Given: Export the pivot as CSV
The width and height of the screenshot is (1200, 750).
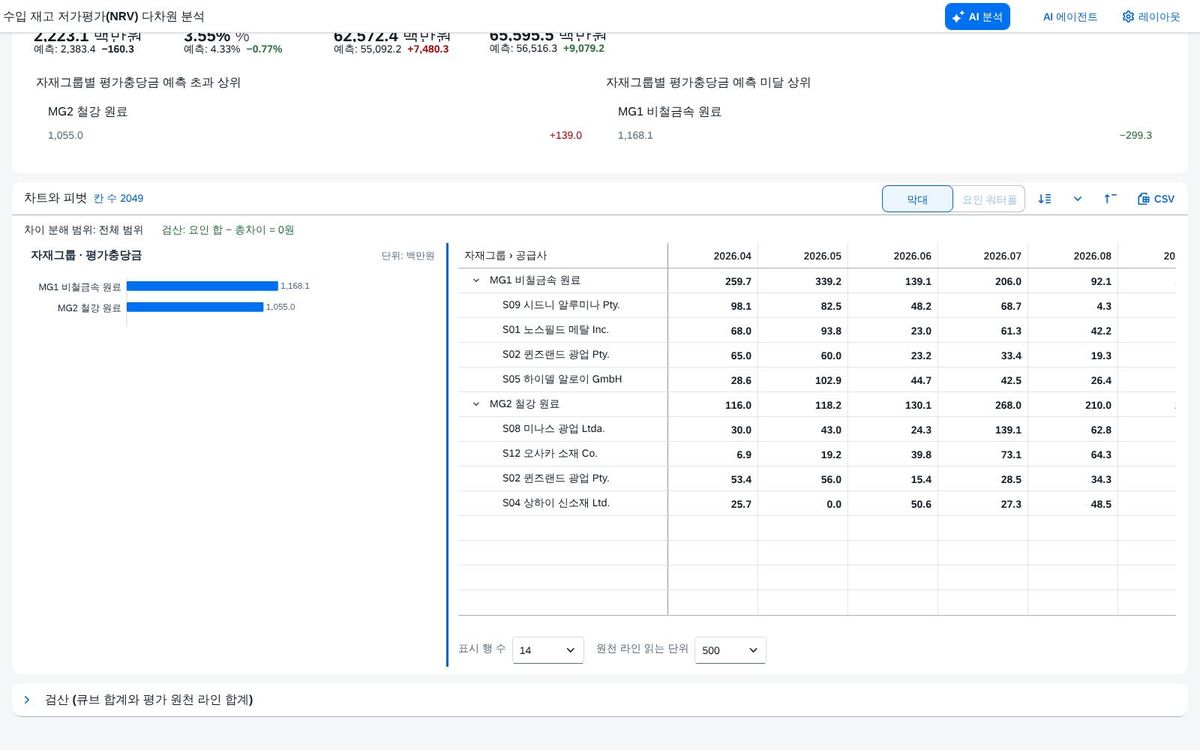Looking at the screenshot, I should (x=1156, y=199).
